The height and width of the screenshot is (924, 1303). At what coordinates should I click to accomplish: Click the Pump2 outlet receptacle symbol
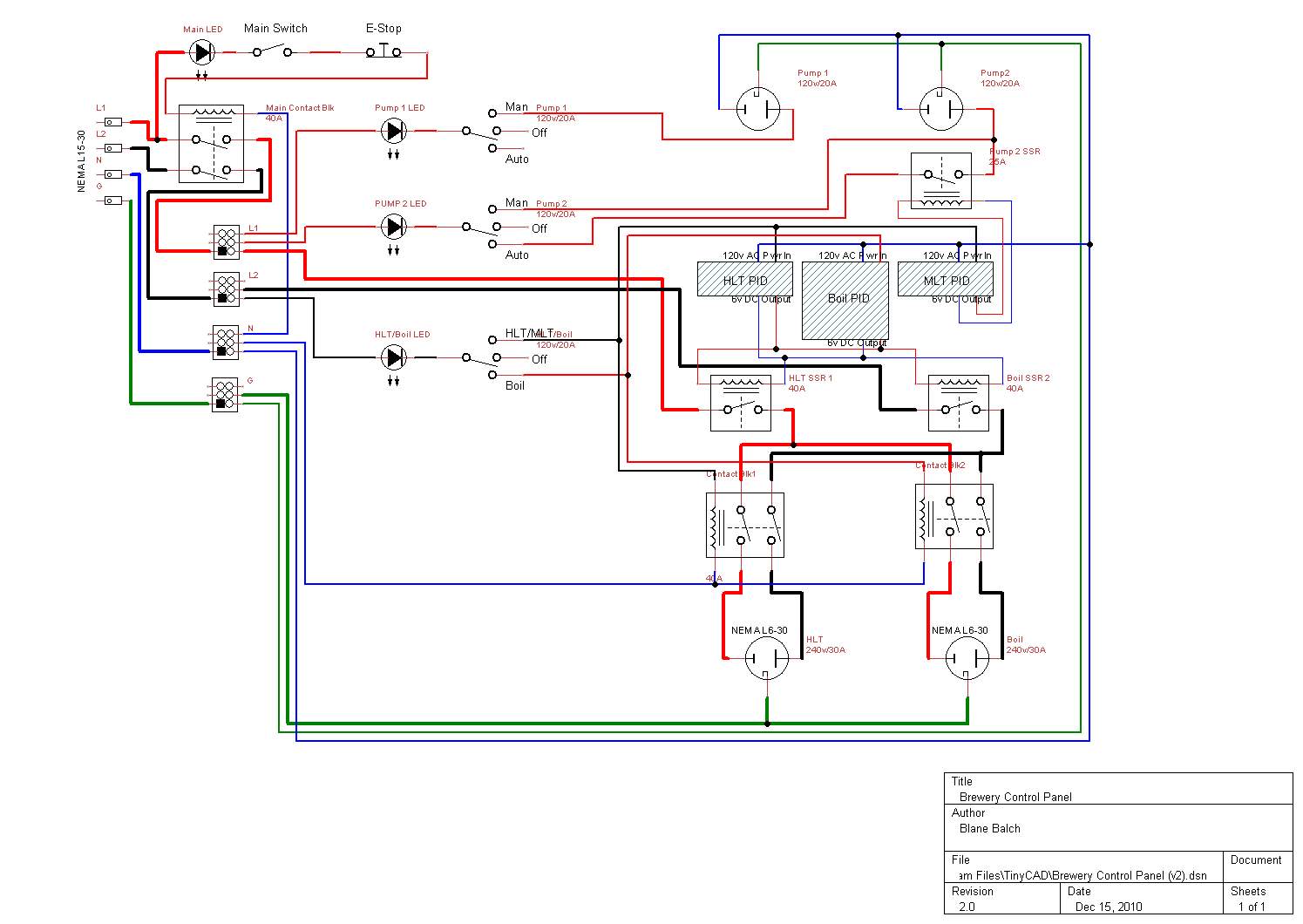pyautogui.click(x=941, y=109)
